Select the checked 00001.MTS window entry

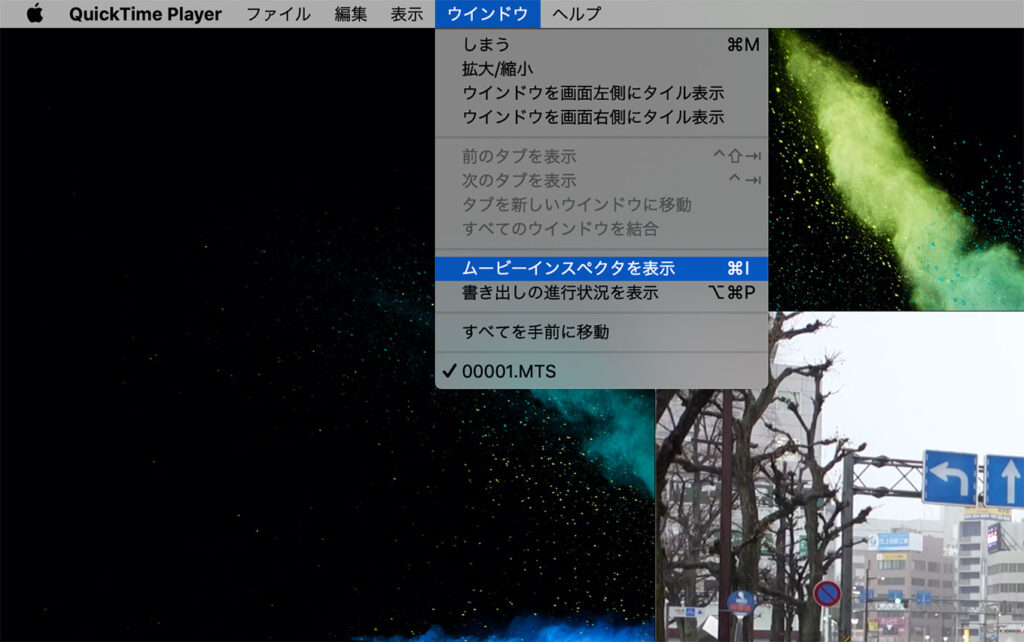coord(508,371)
